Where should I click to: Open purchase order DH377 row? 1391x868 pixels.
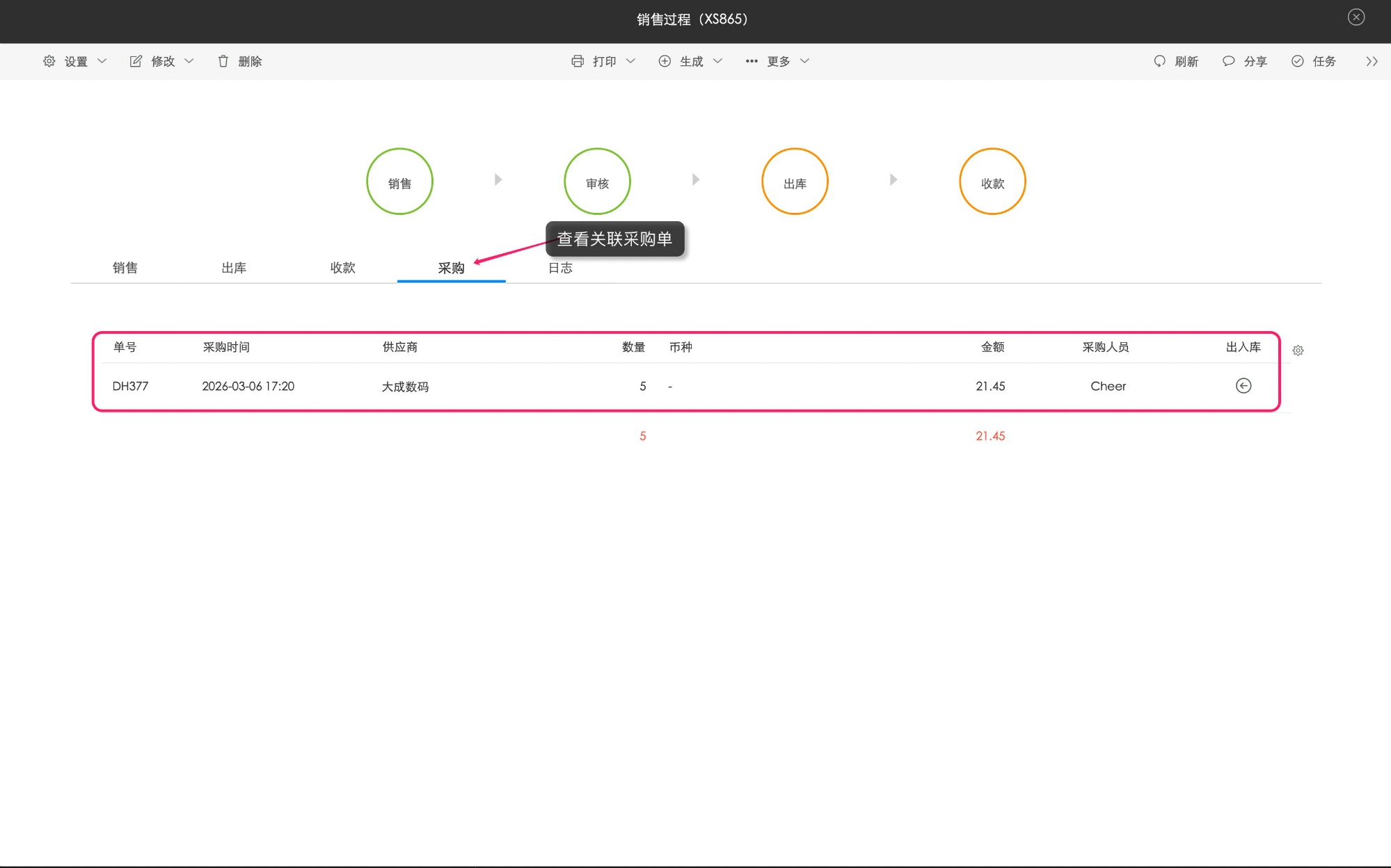pos(131,386)
